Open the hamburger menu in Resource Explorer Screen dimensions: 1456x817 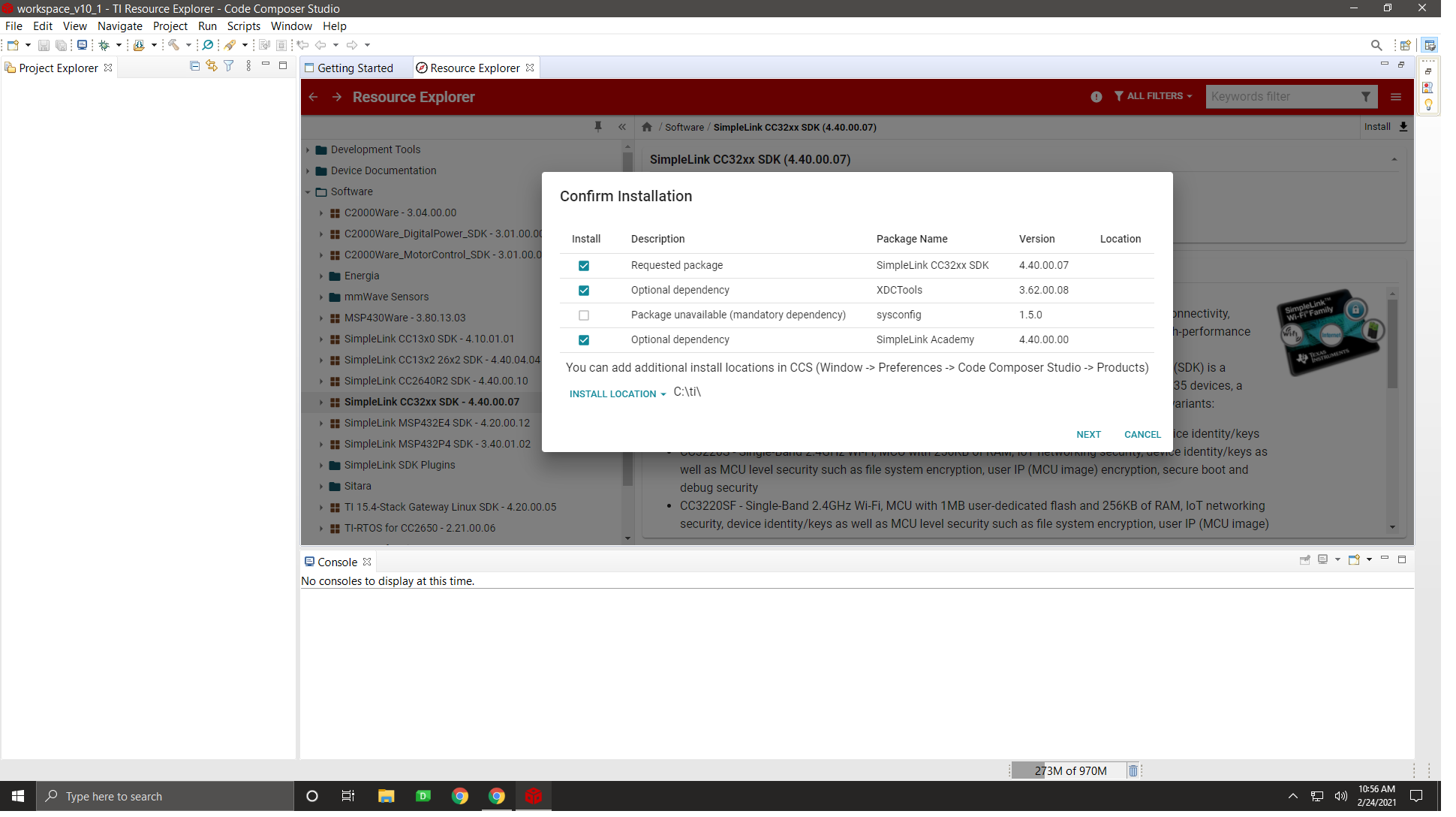click(1396, 97)
